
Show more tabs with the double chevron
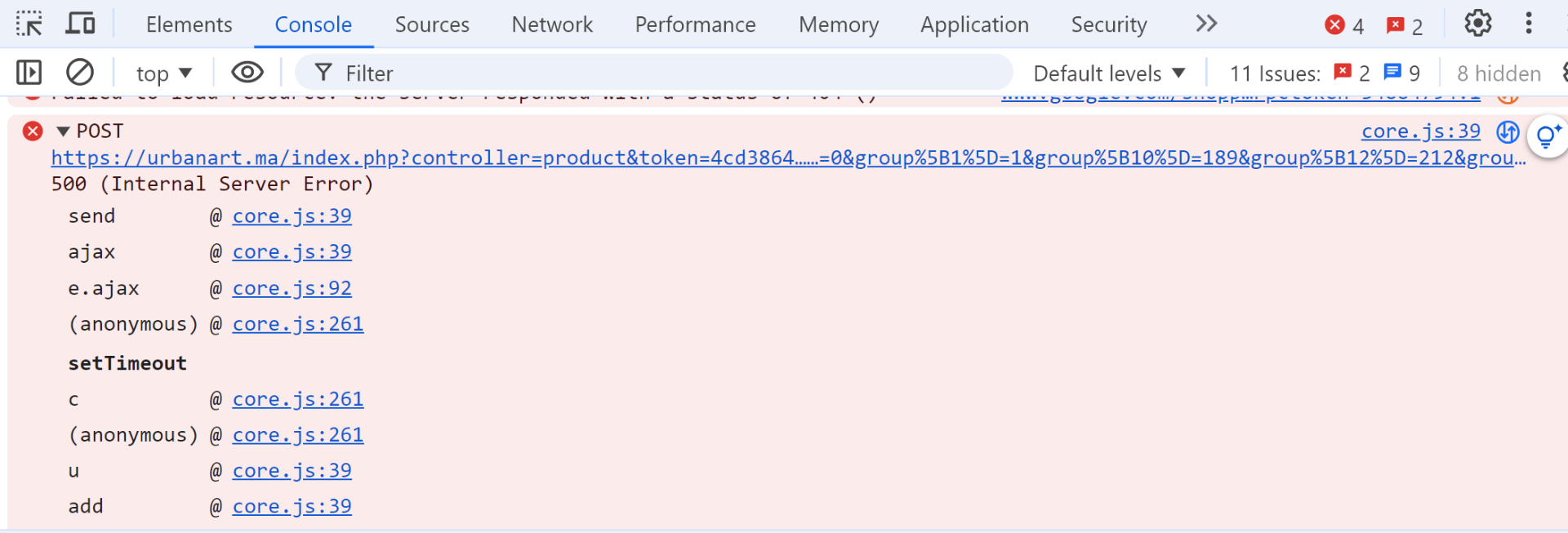pyautogui.click(x=1206, y=24)
